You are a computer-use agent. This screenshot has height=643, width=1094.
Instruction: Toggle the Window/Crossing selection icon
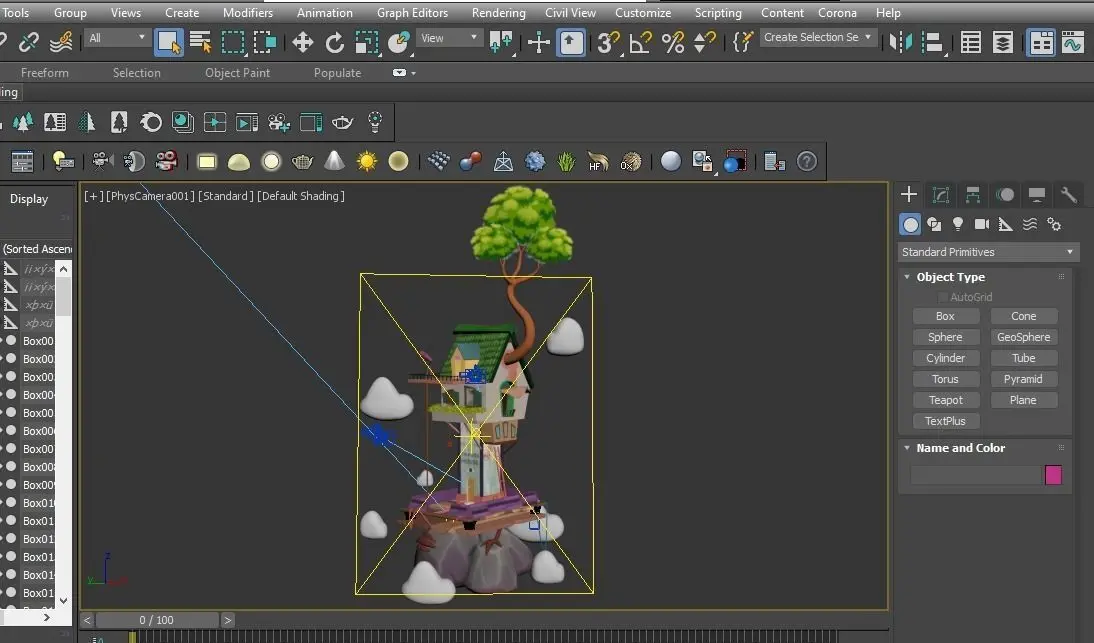265,43
